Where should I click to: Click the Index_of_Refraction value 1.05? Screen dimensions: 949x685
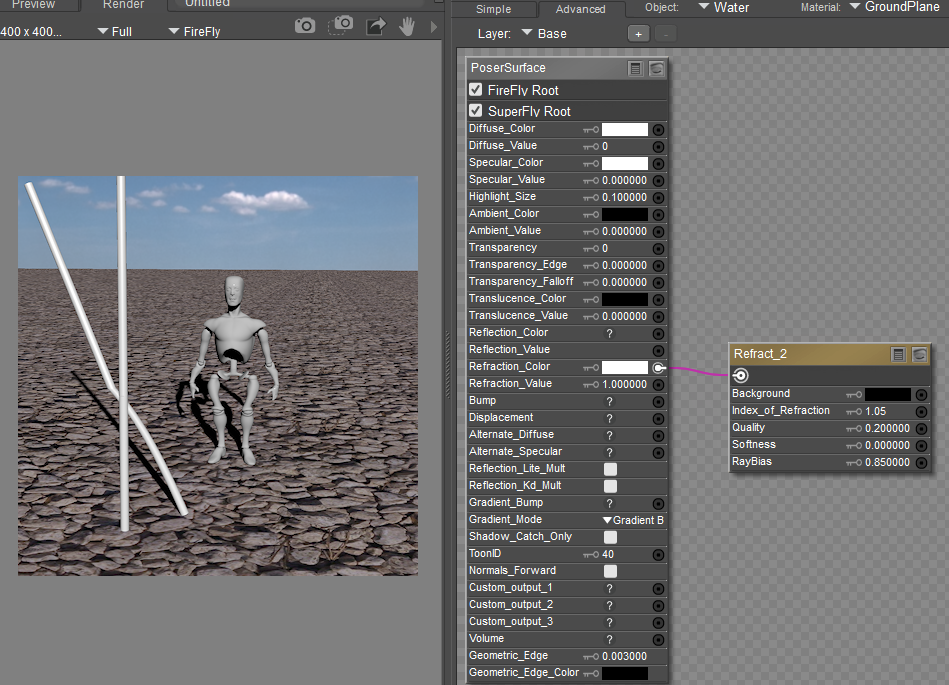click(876, 411)
